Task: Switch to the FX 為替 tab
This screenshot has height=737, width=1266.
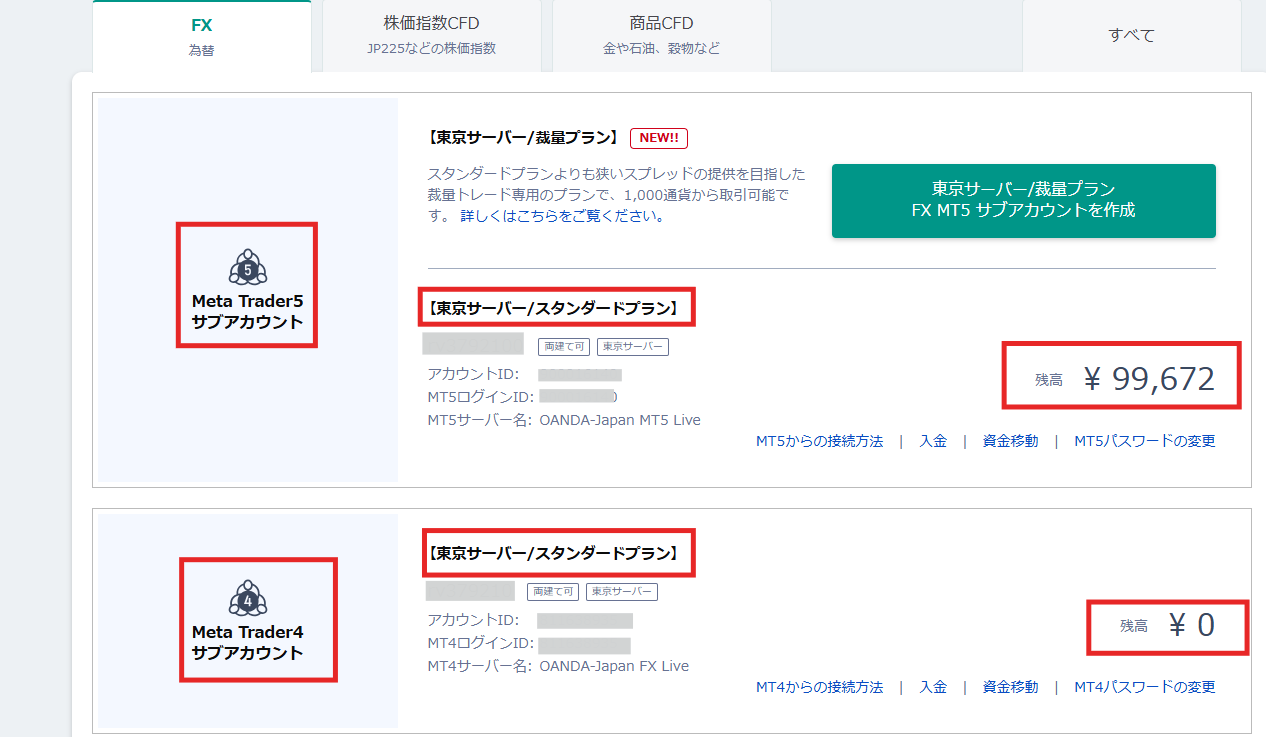Action: [201, 35]
